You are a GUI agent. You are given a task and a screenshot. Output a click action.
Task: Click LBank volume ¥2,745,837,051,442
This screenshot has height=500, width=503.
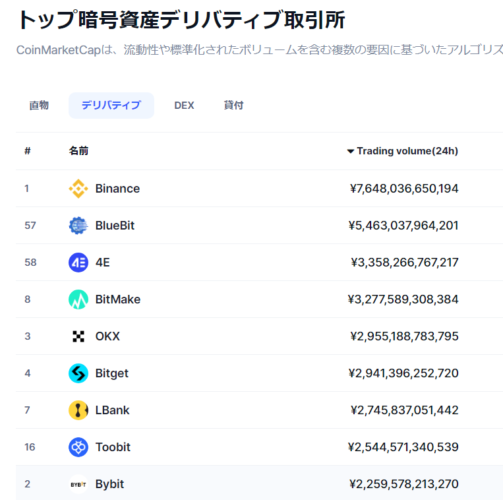pyautogui.click(x=404, y=410)
